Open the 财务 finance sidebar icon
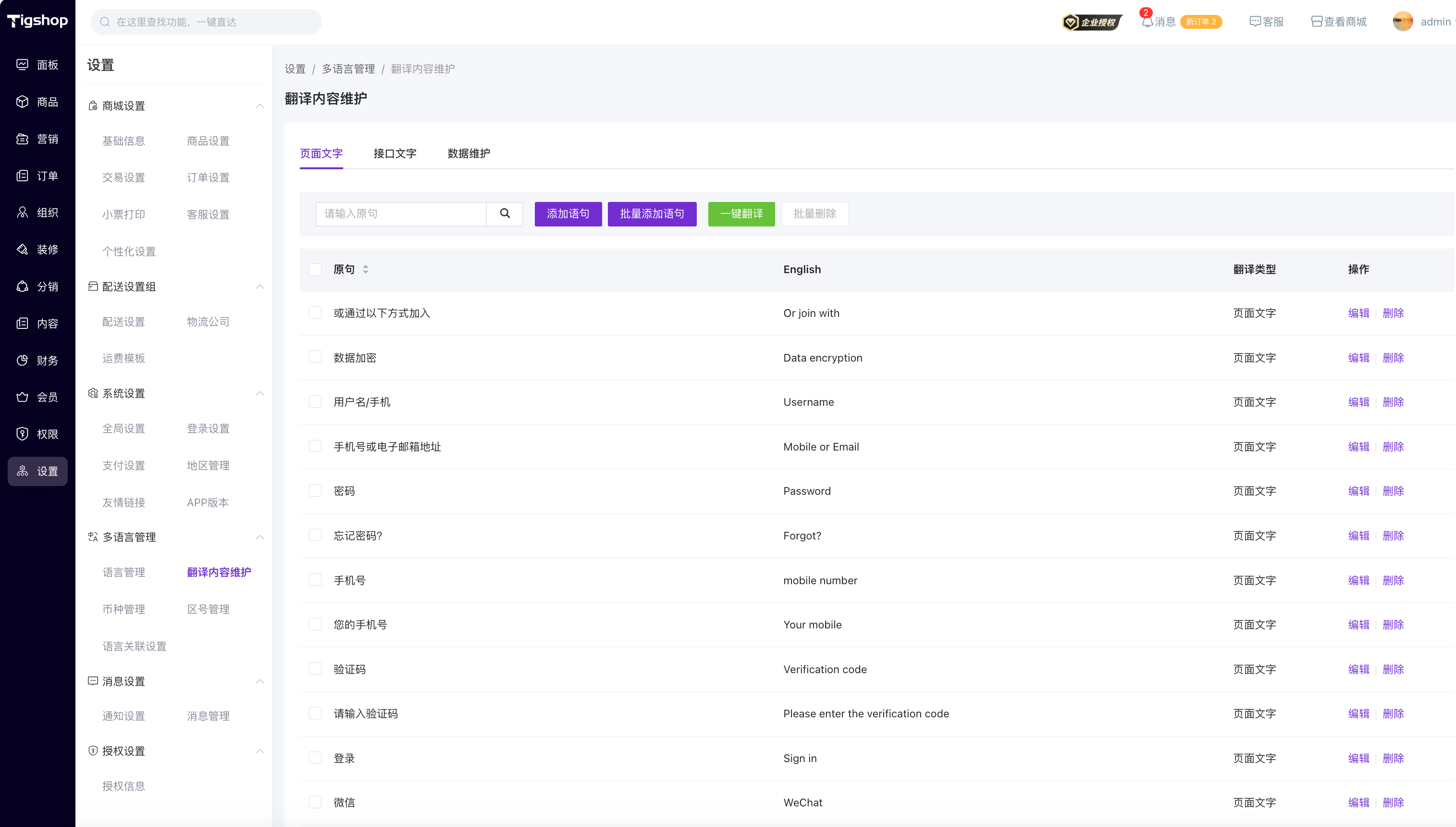 [x=22, y=360]
